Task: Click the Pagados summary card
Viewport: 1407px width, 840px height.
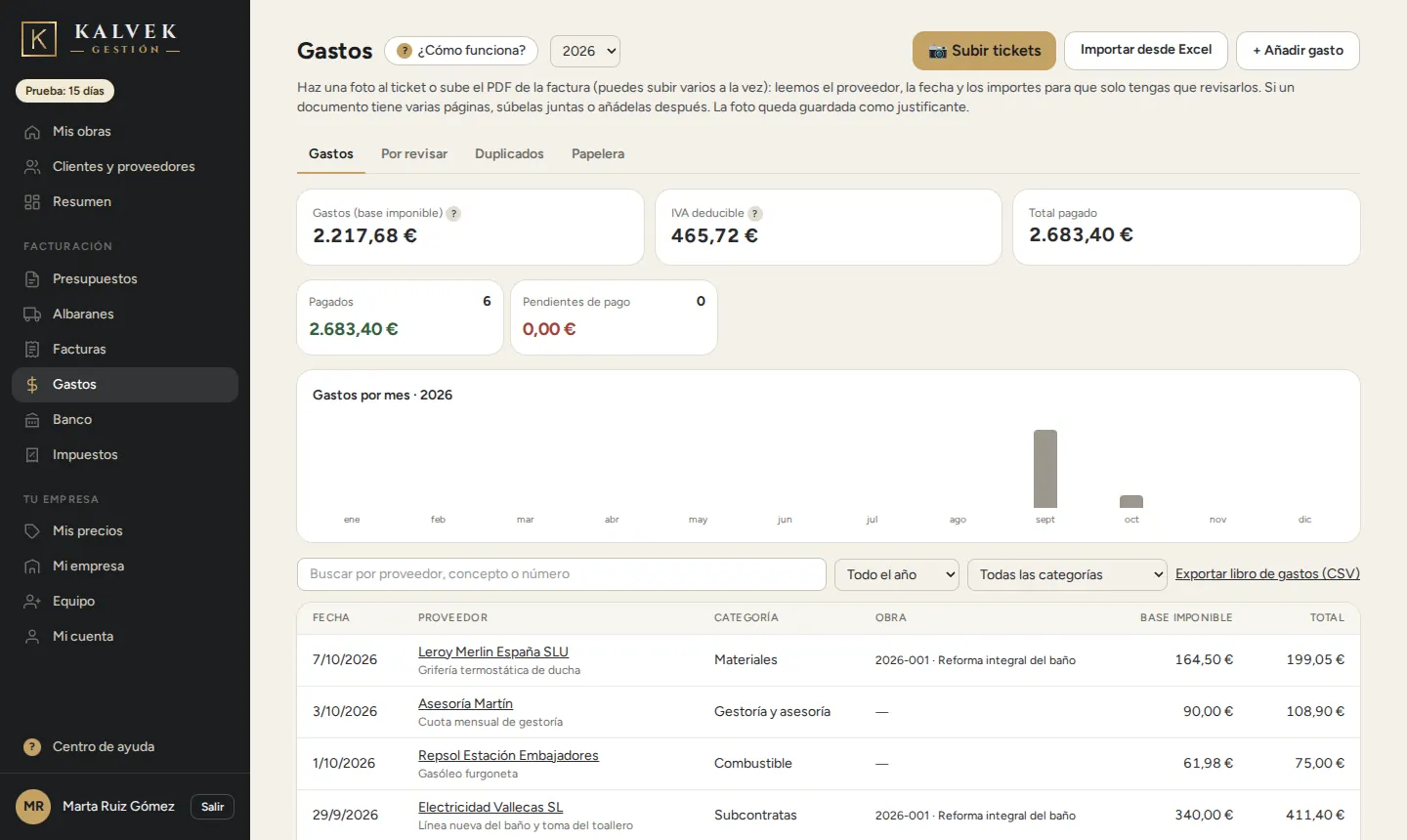Action: pyautogui.click(x=401, y=317)
